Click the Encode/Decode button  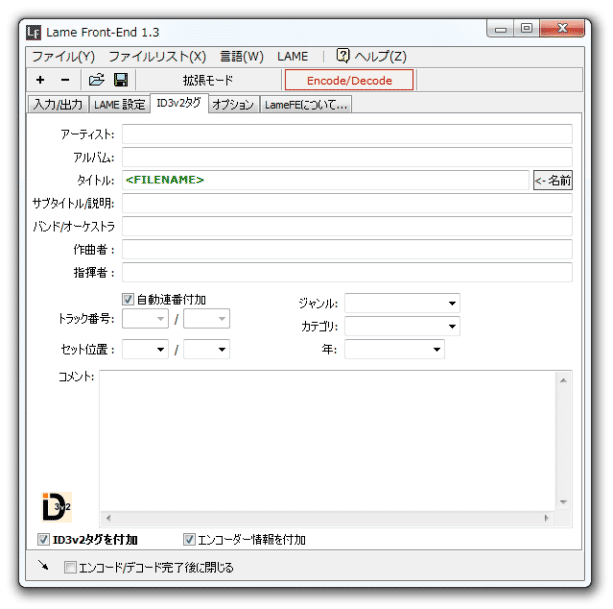(349, 80)
